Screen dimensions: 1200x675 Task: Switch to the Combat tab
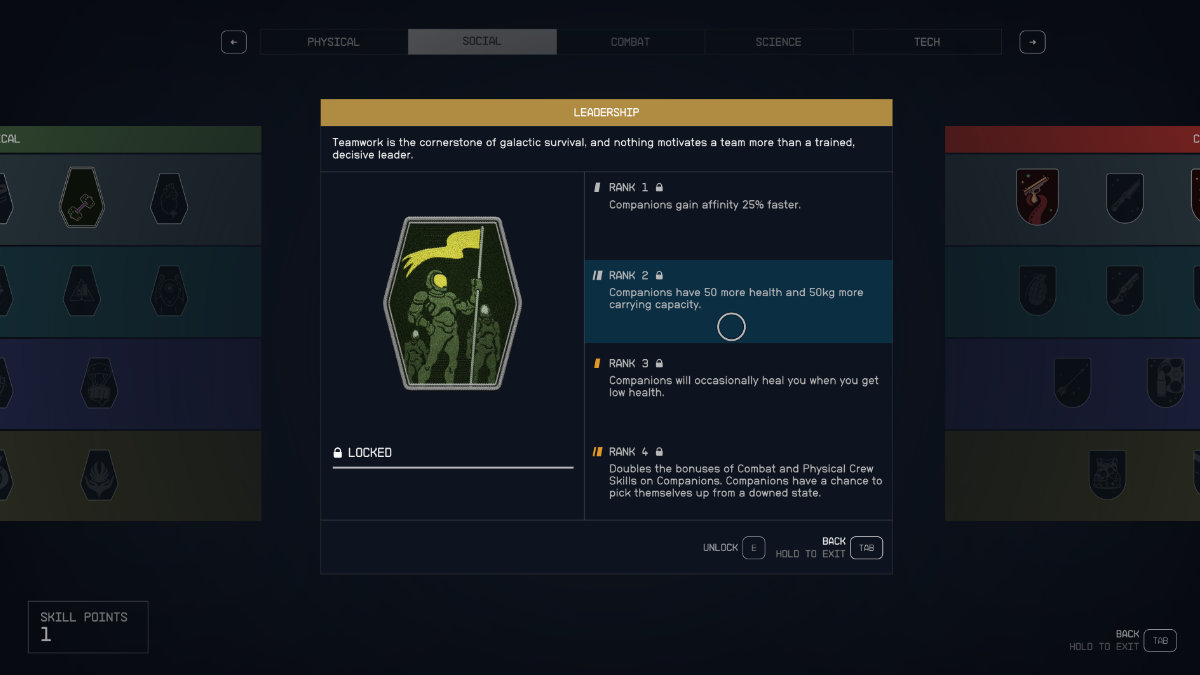pos(630,42)
